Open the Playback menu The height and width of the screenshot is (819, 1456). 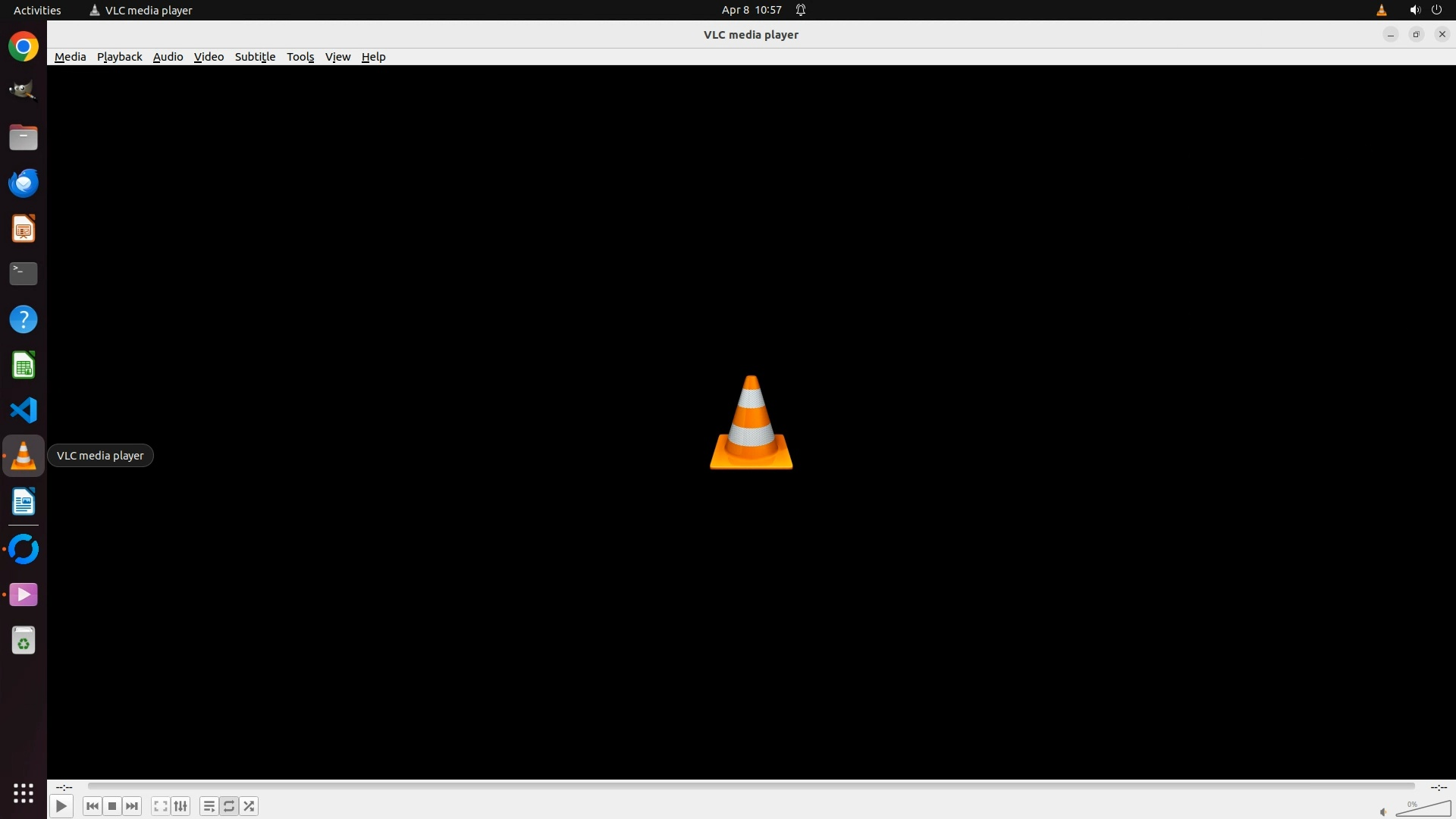[x=119, y=57]
